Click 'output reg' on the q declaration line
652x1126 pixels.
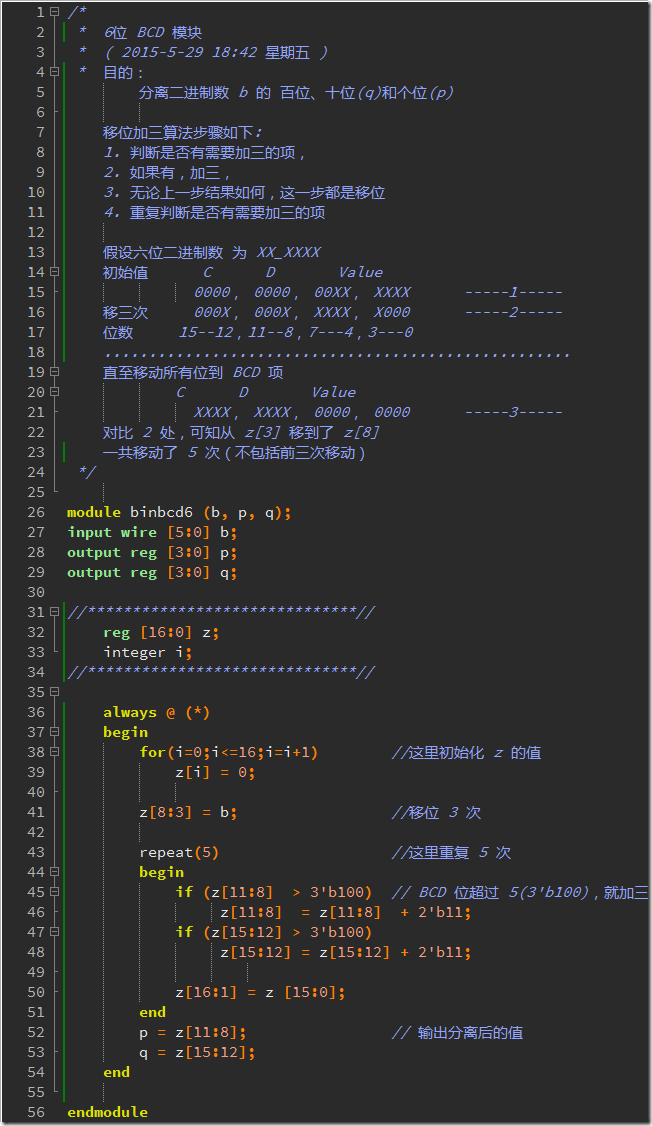112,572
